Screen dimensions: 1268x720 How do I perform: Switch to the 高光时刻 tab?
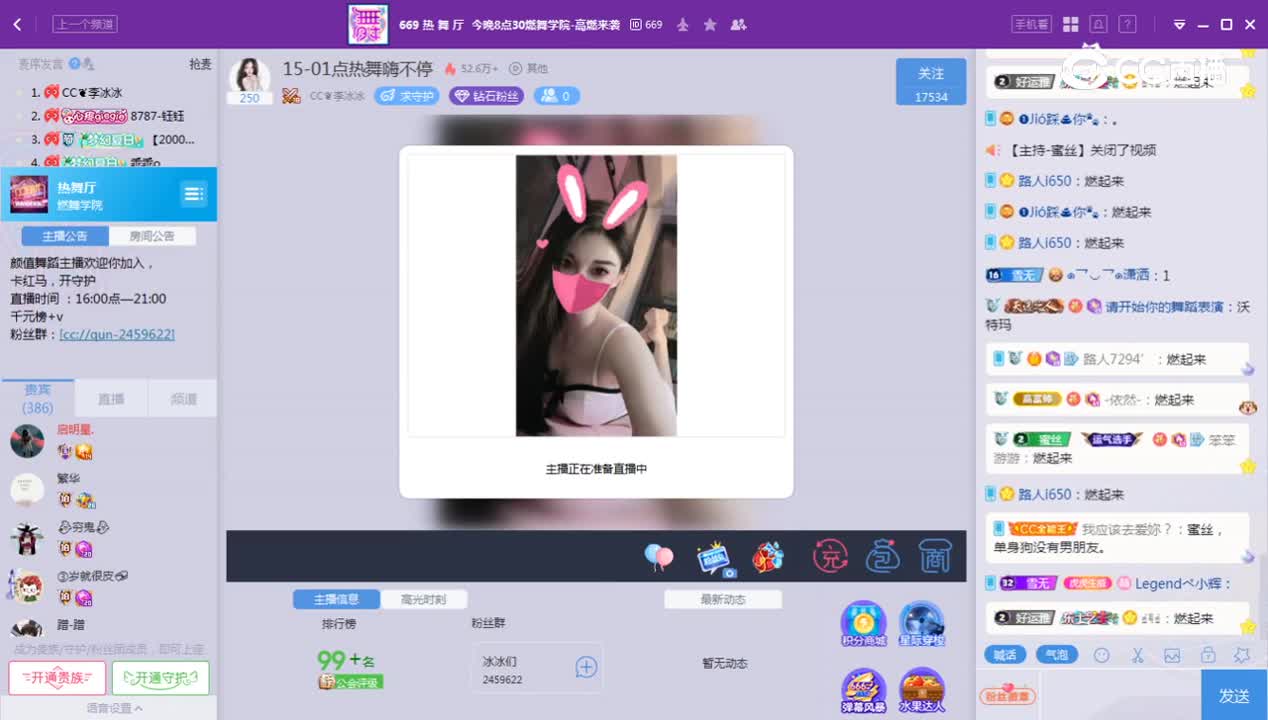pos(423,599)
